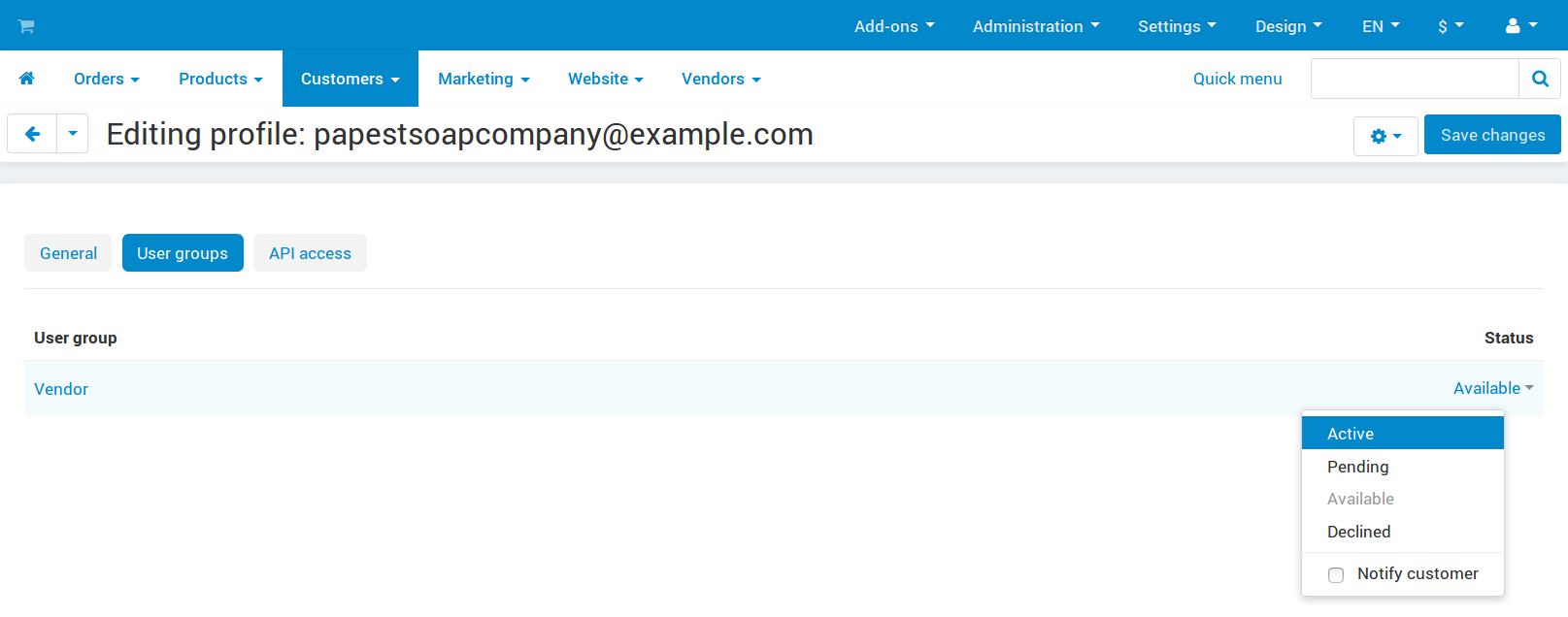
Task: Switch to the General tab
Action: (x=68, y=253)
